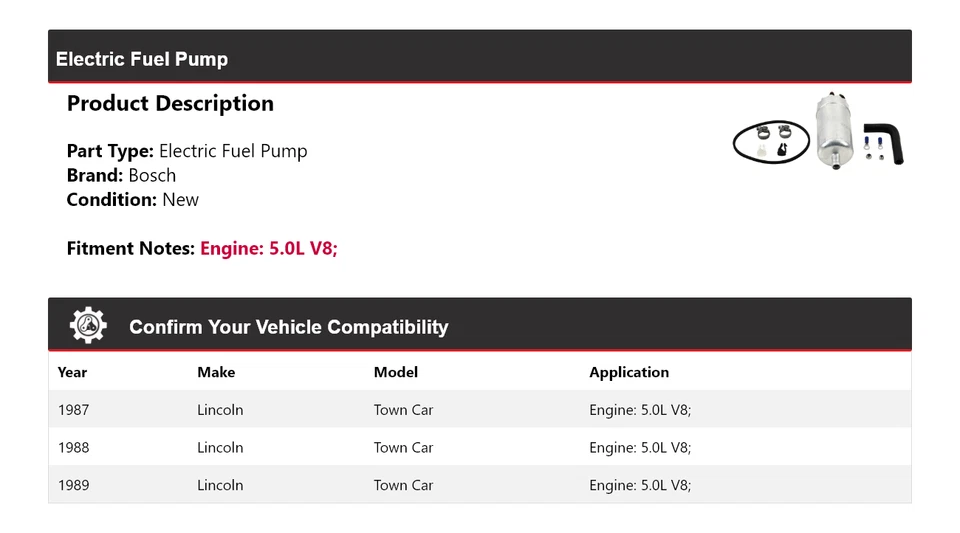
Task: Click Town Car in the 1987 row
Action: 403,410
